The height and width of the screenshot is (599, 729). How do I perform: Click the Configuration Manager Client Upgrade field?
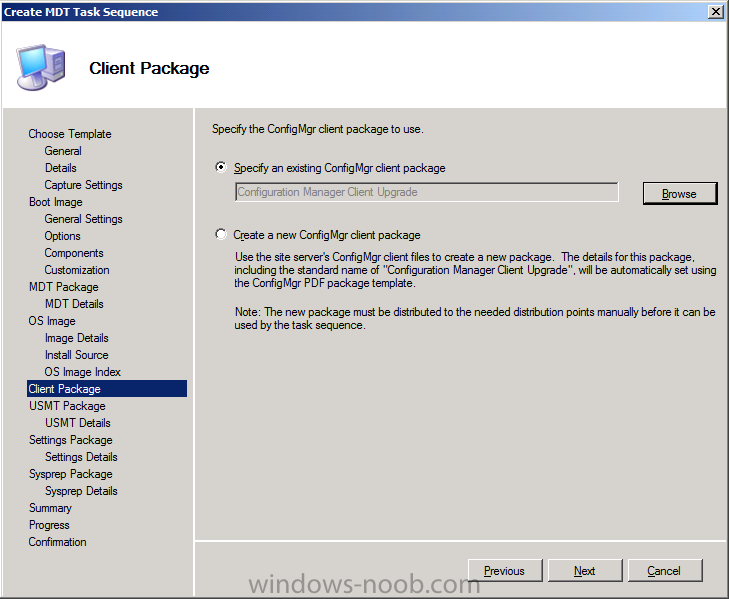[426, 192]
